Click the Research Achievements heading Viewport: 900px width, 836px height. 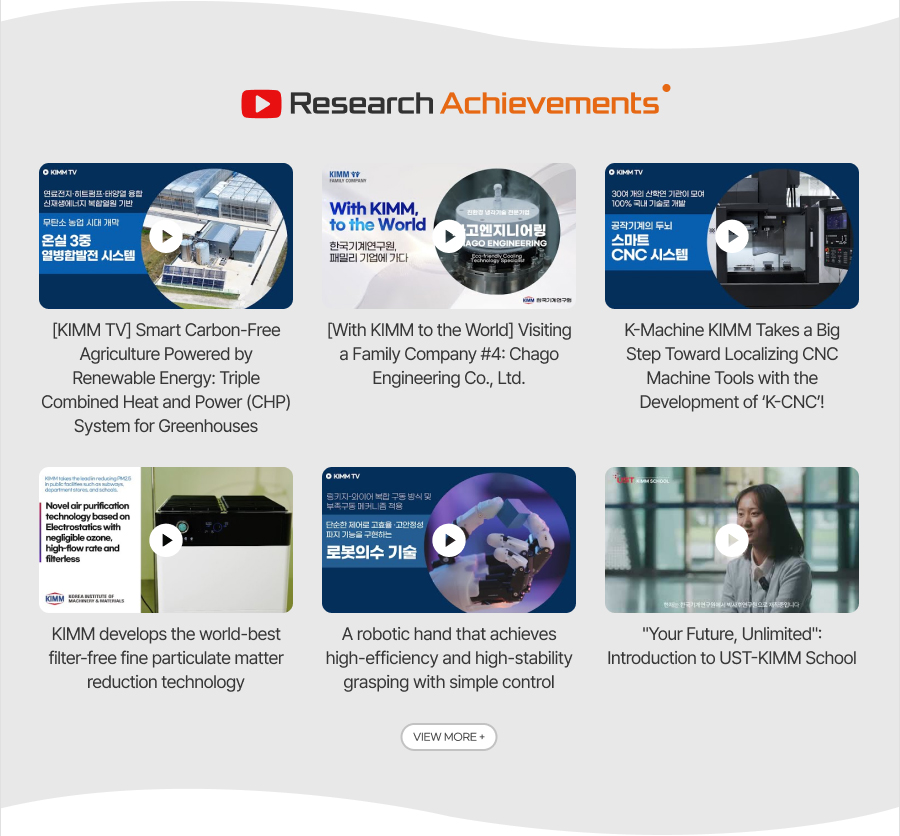(x=475, y=104)
